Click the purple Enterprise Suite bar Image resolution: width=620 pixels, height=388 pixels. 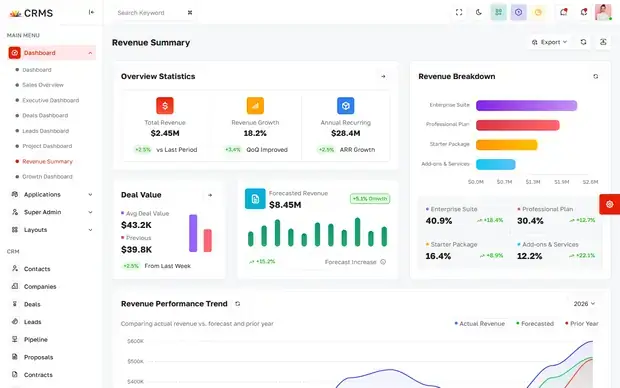click(x=526, y=106)
